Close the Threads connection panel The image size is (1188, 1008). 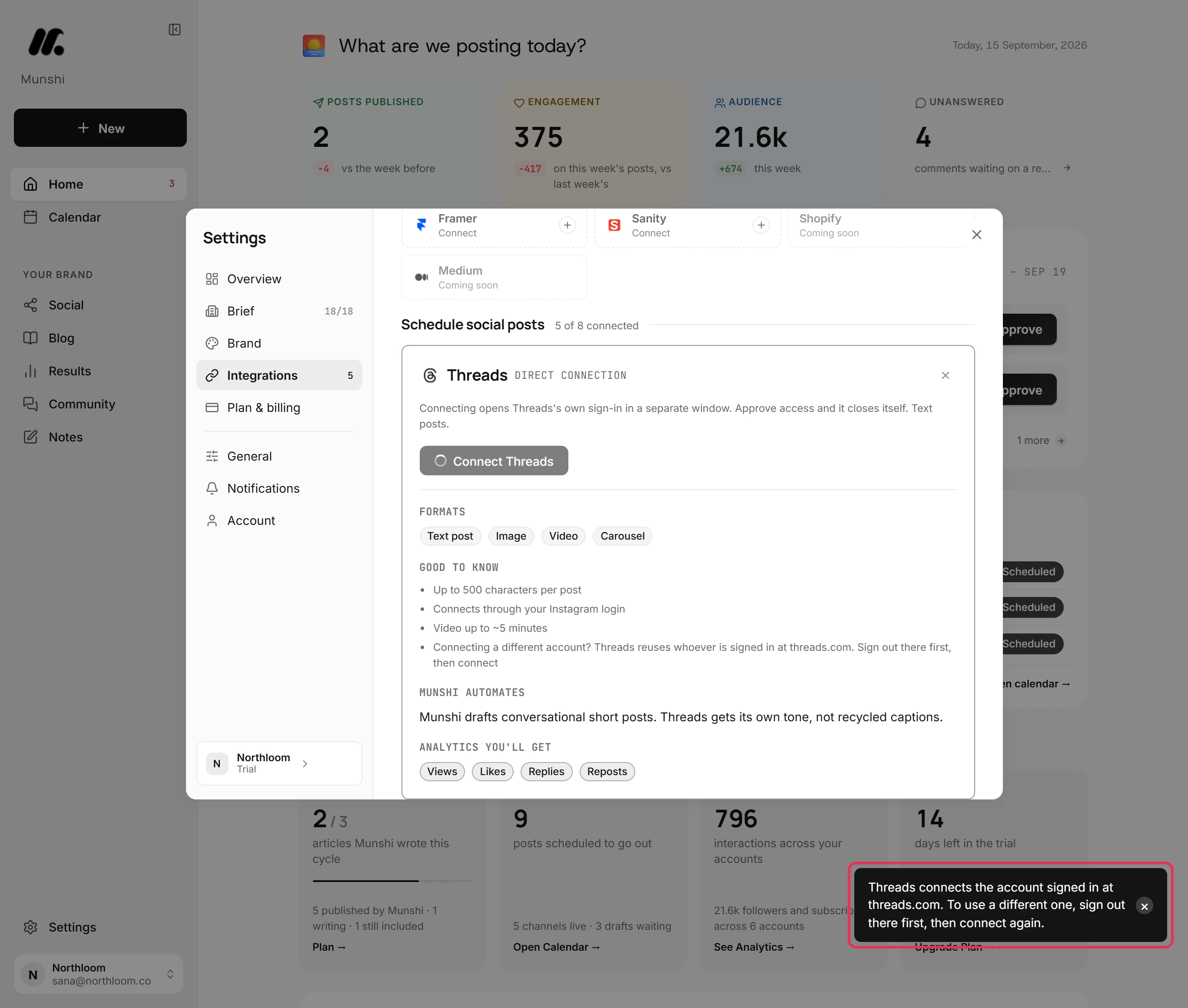pyautogui.click(x=945, y=375)
